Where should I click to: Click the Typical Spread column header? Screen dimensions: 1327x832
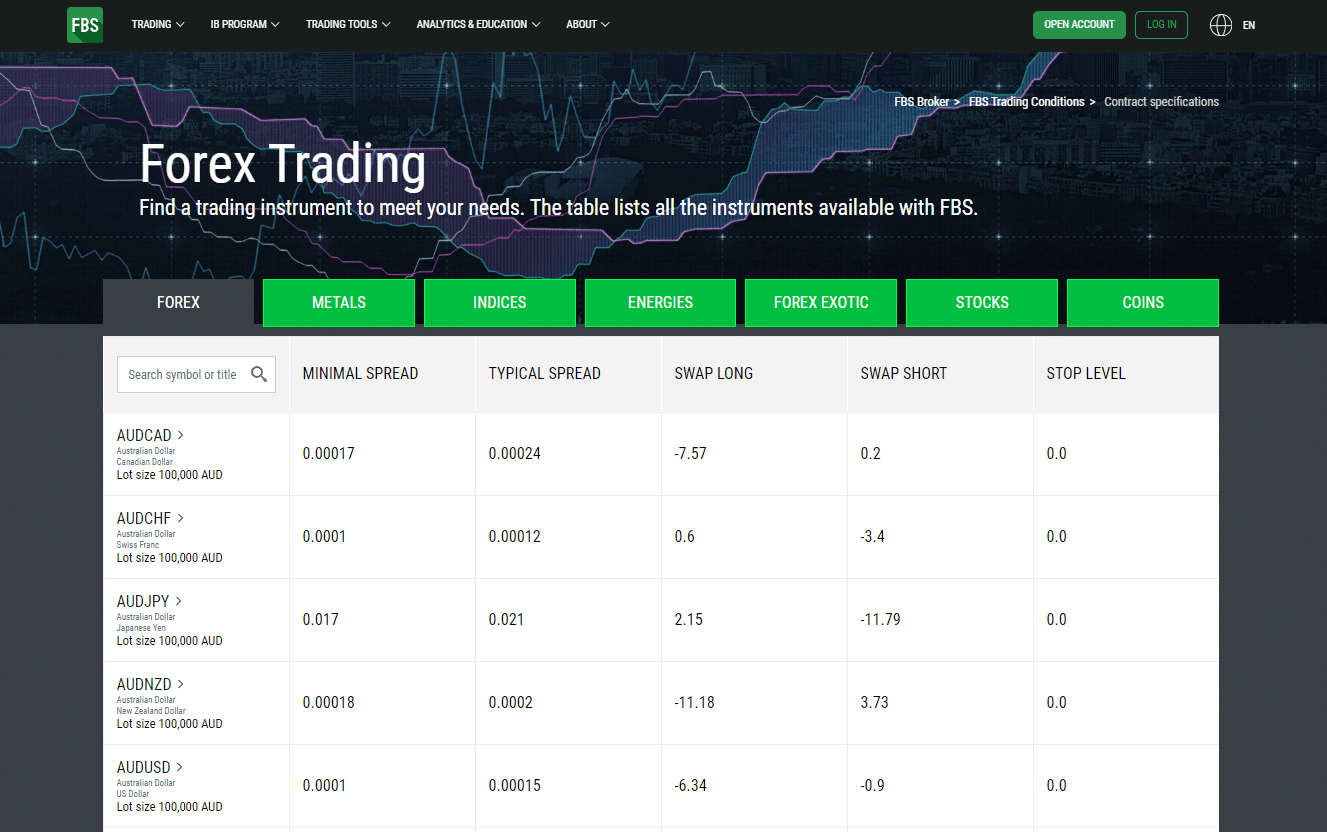tap(545, 373)
